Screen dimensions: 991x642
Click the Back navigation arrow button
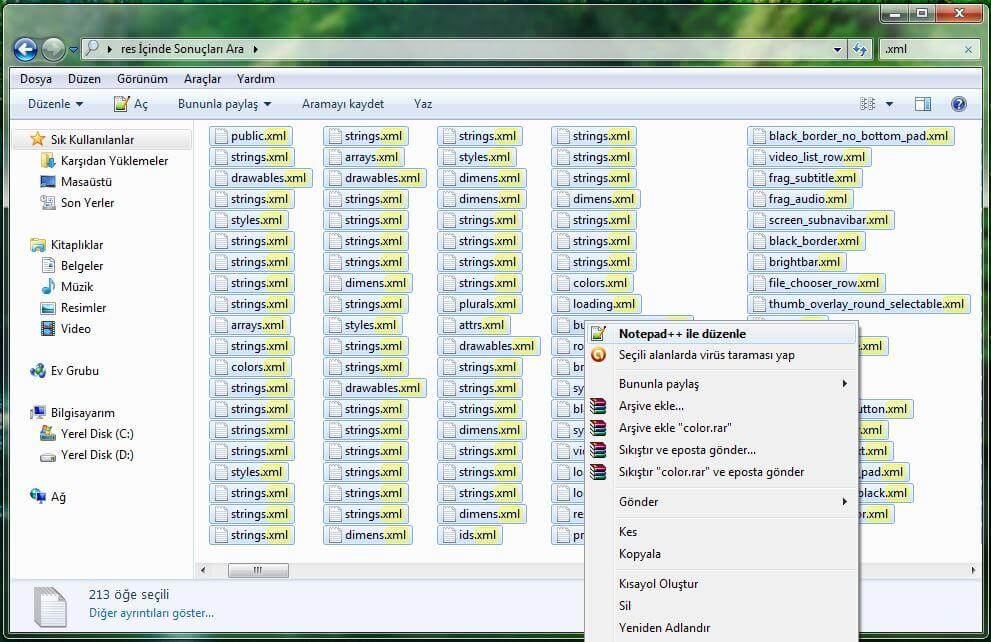(x=25, y=48)
